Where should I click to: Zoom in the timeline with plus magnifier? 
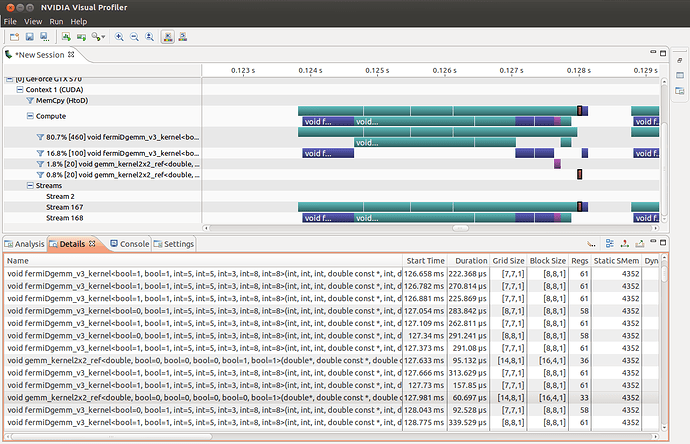pyautogui.click(x=119, y=37)
